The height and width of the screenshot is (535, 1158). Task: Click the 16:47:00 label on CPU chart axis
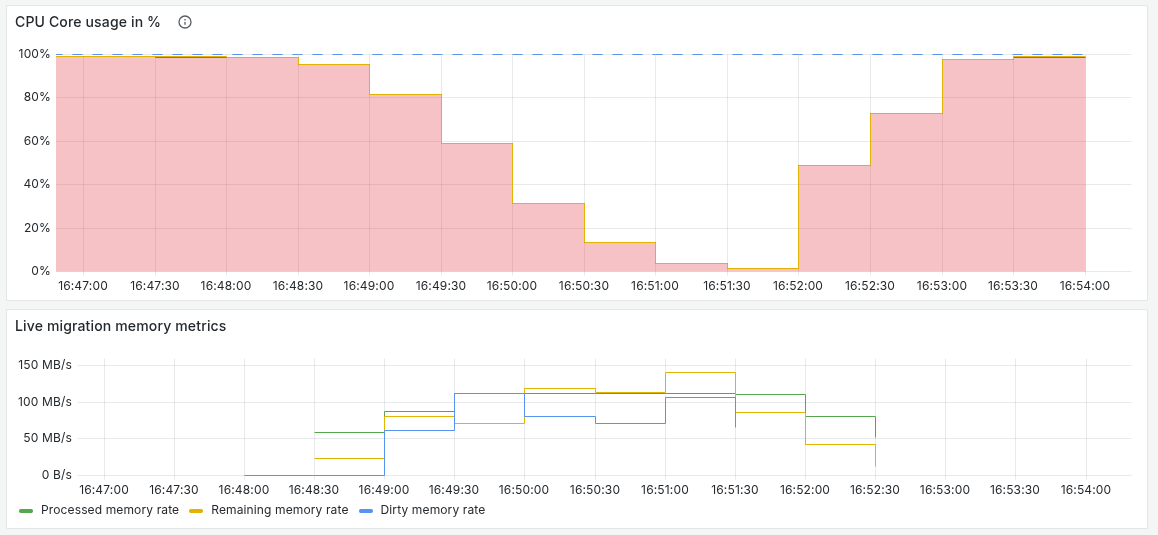pos(82,286)
